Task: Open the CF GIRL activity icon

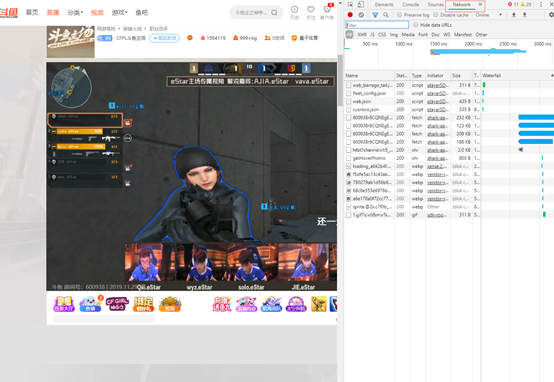Action: 117,304
